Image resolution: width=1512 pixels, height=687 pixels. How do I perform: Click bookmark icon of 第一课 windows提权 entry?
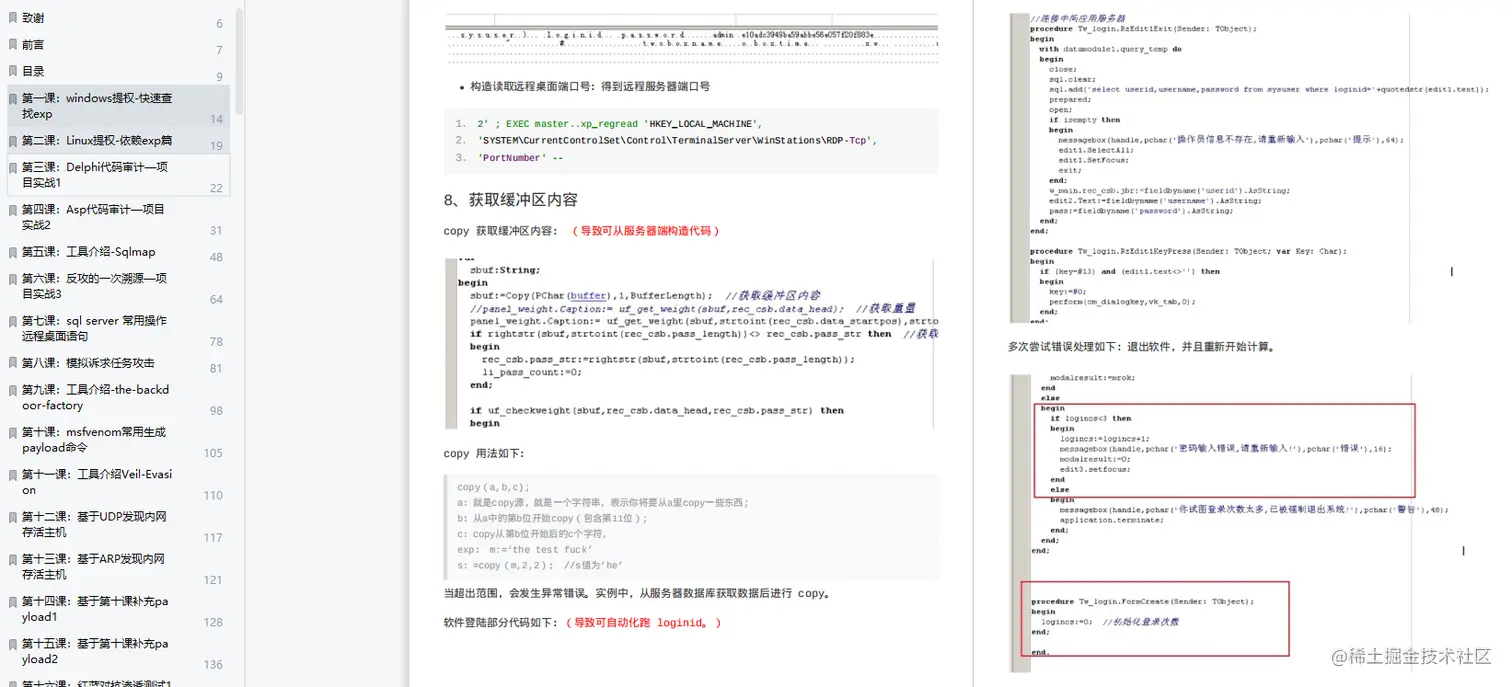tap(13, 98)
